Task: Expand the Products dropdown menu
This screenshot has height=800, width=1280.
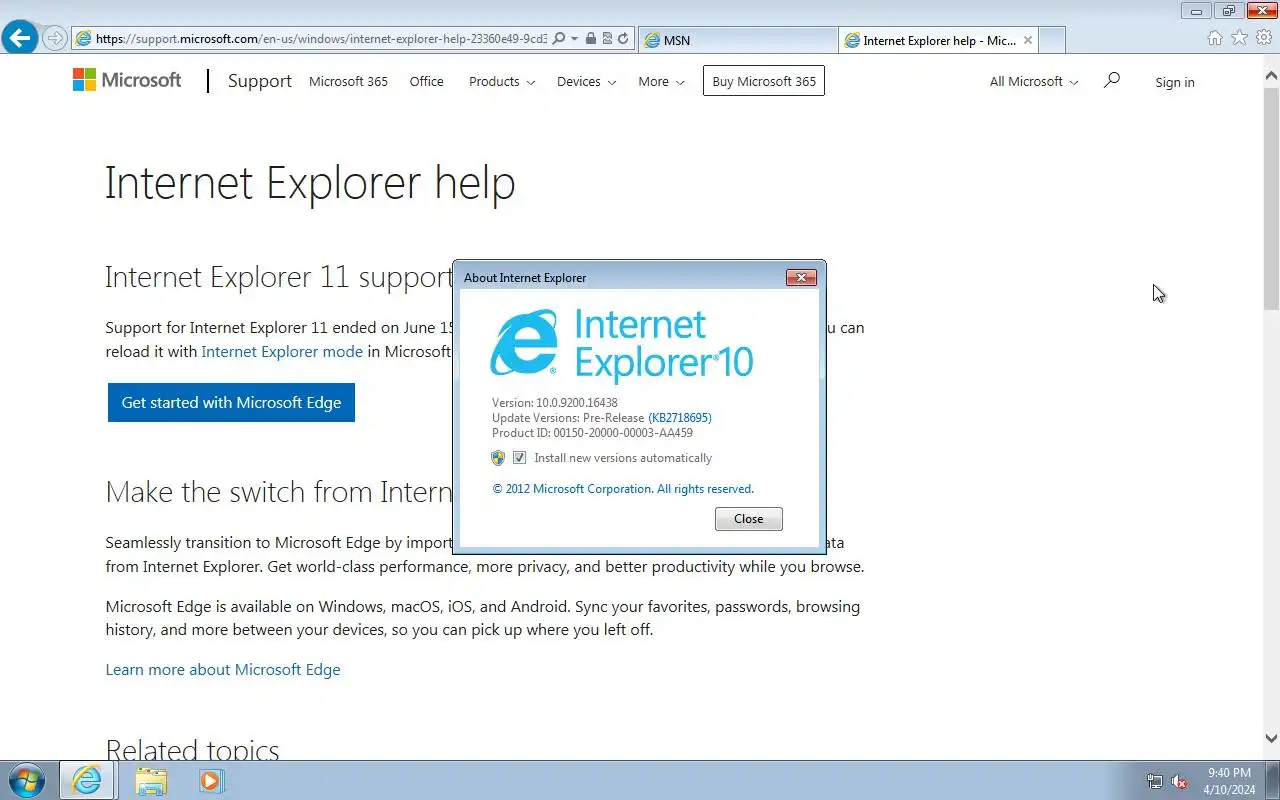Action: pos(502,81)
